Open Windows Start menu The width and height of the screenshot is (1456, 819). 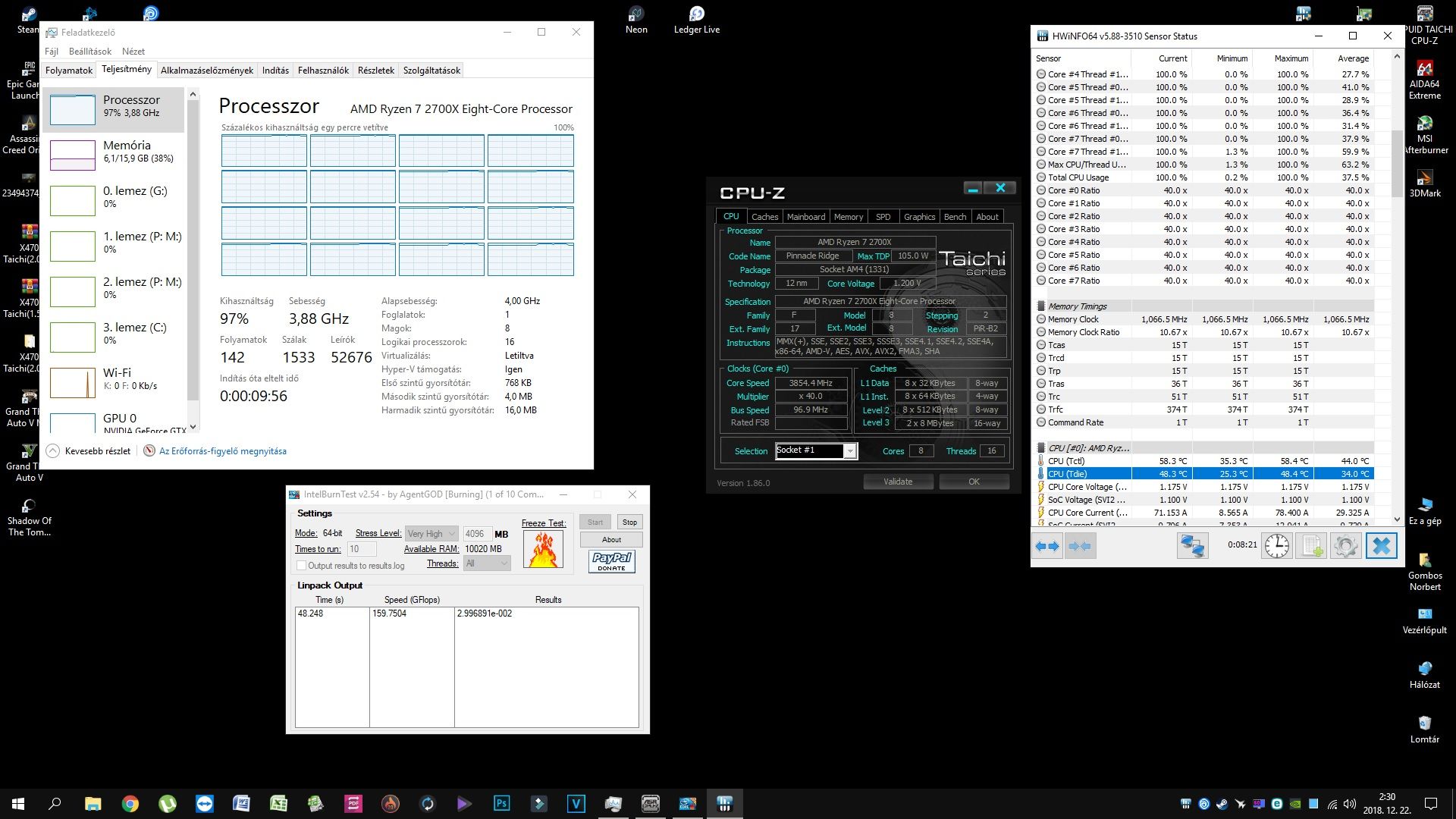click(x=18, y=804)
